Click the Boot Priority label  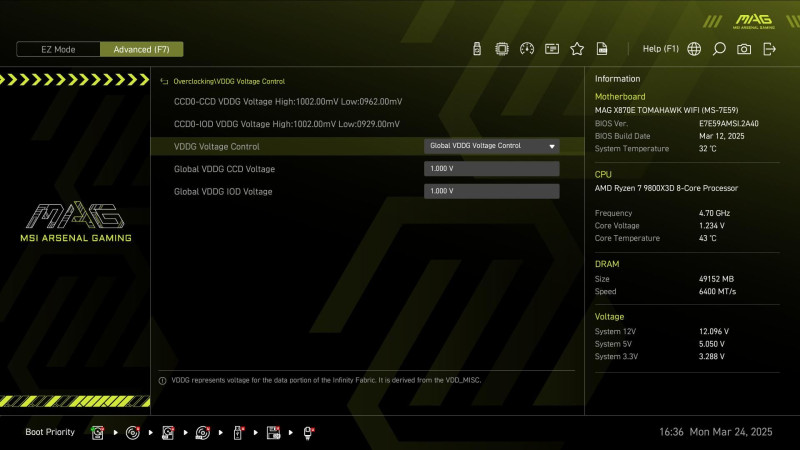pos(50,432)
